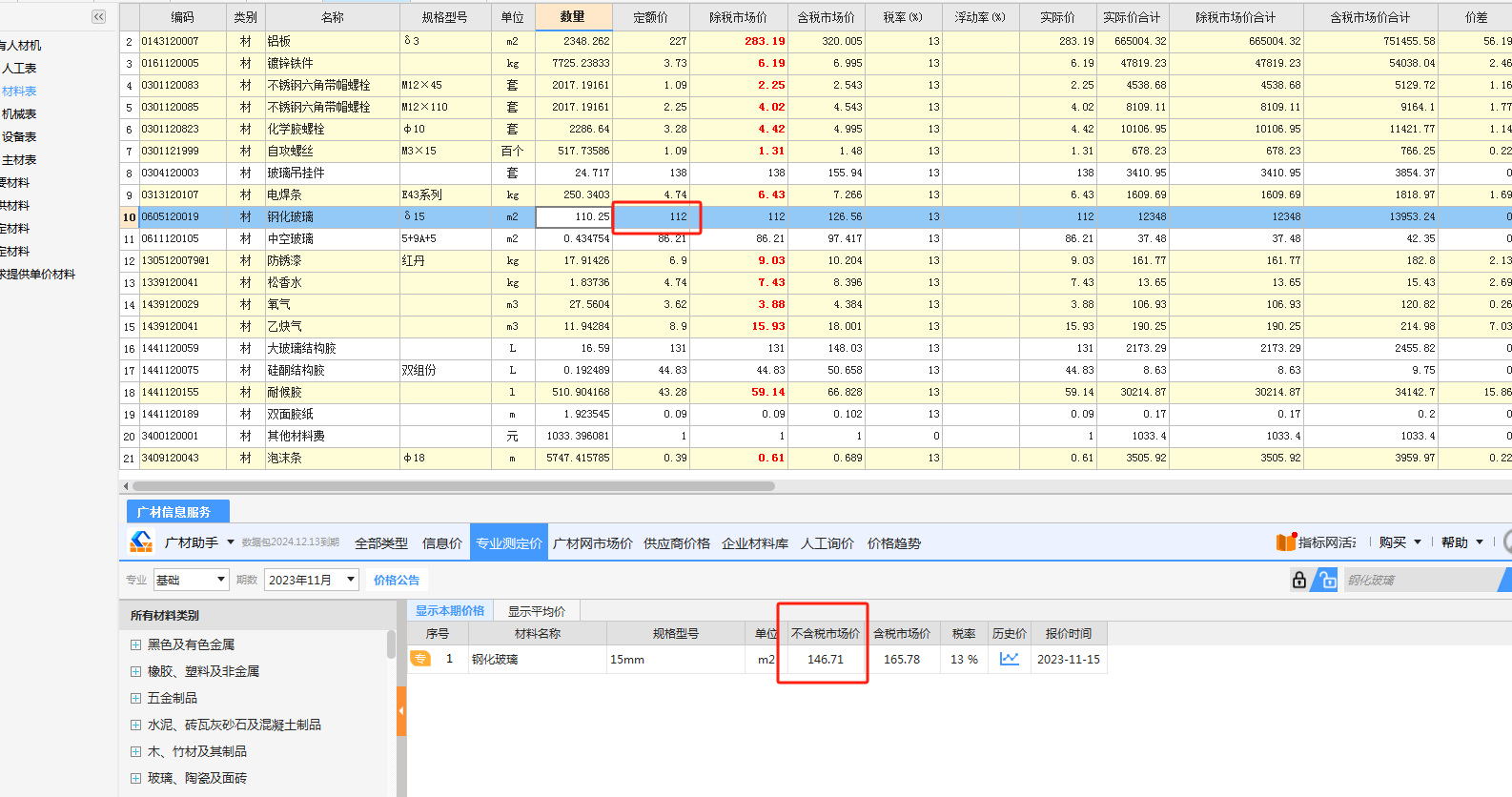Open the 人工询价 tab
Screen dimensions: 1512x797
828,543
